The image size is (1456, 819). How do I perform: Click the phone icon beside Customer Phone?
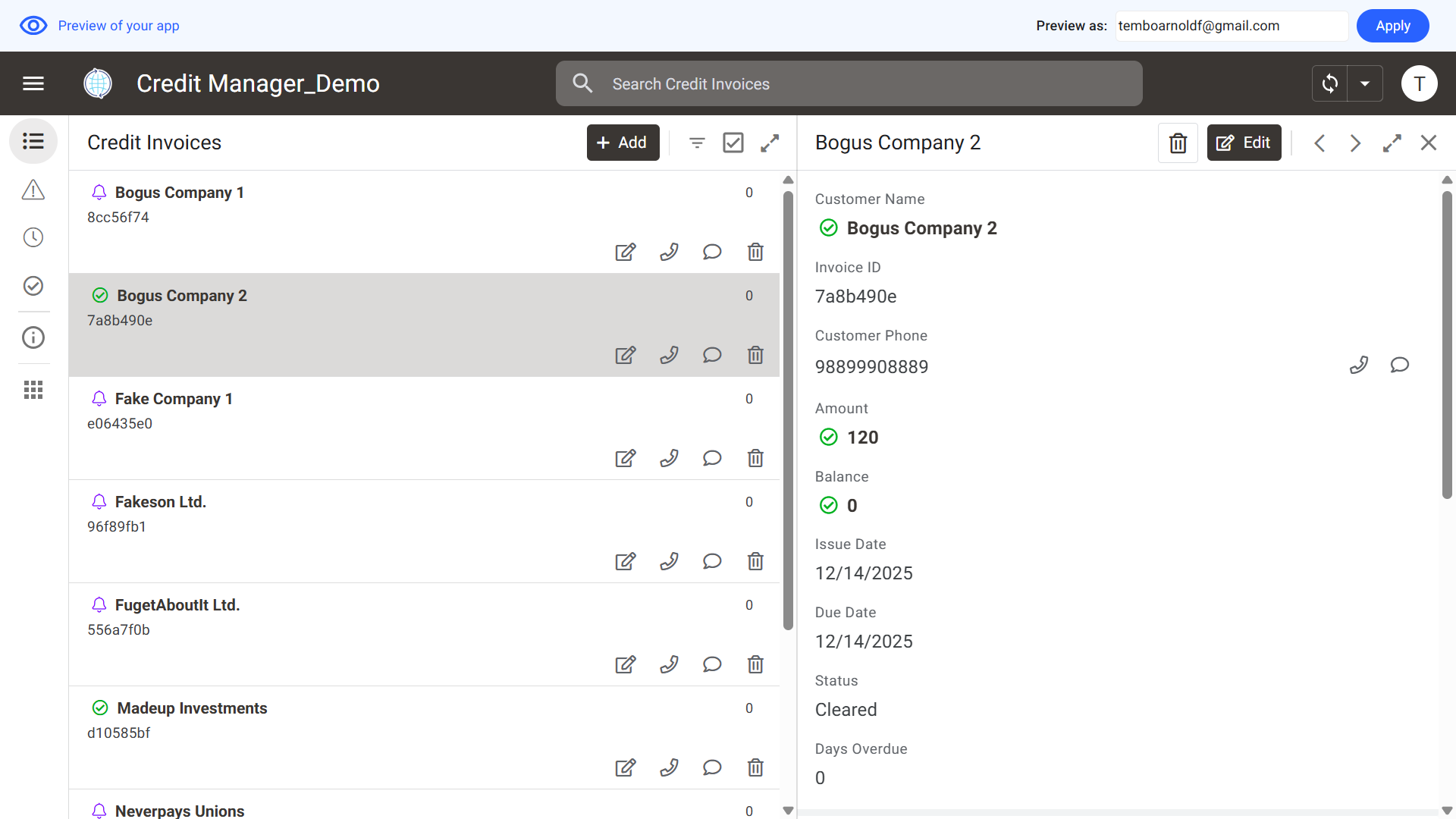click(x=1359, y=366)
